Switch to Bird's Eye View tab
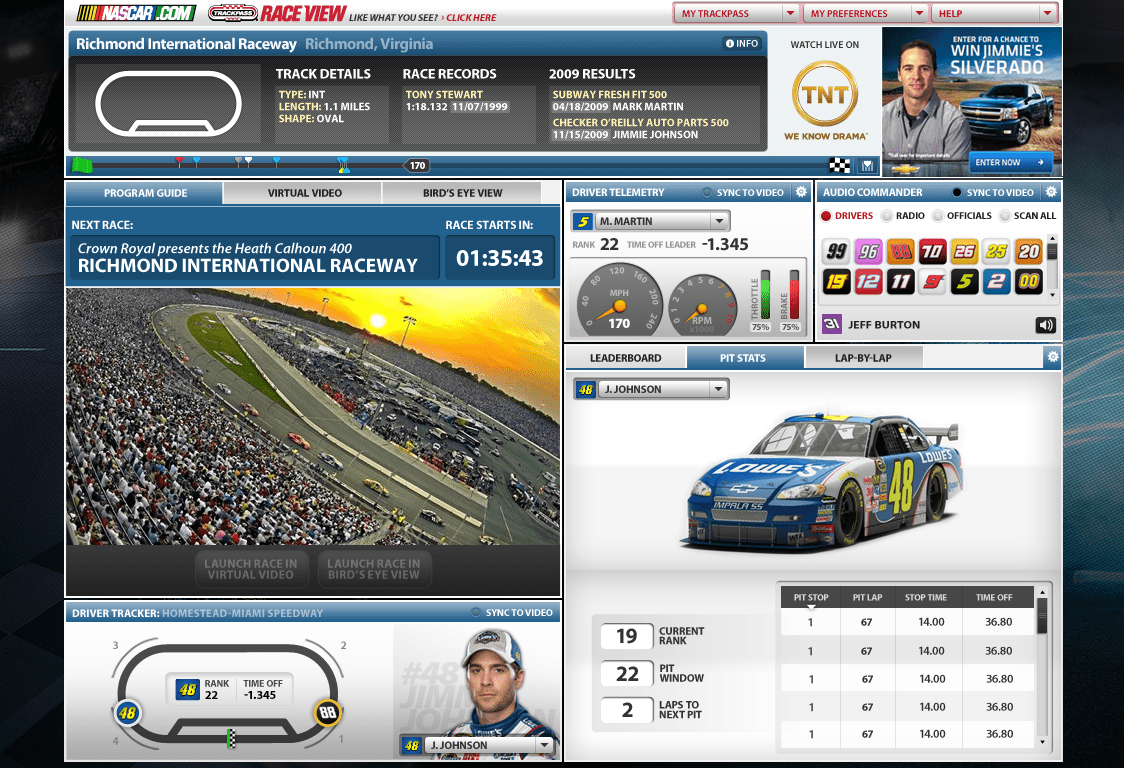Screen dimensions: 1124x768 pos(462,193)
